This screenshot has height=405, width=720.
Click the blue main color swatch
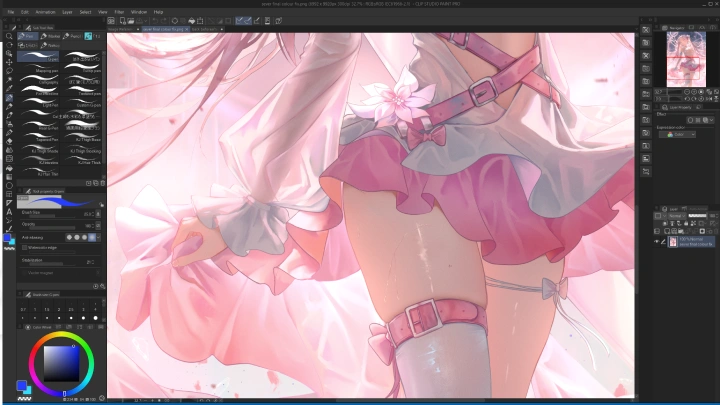[x=21, y=385]
